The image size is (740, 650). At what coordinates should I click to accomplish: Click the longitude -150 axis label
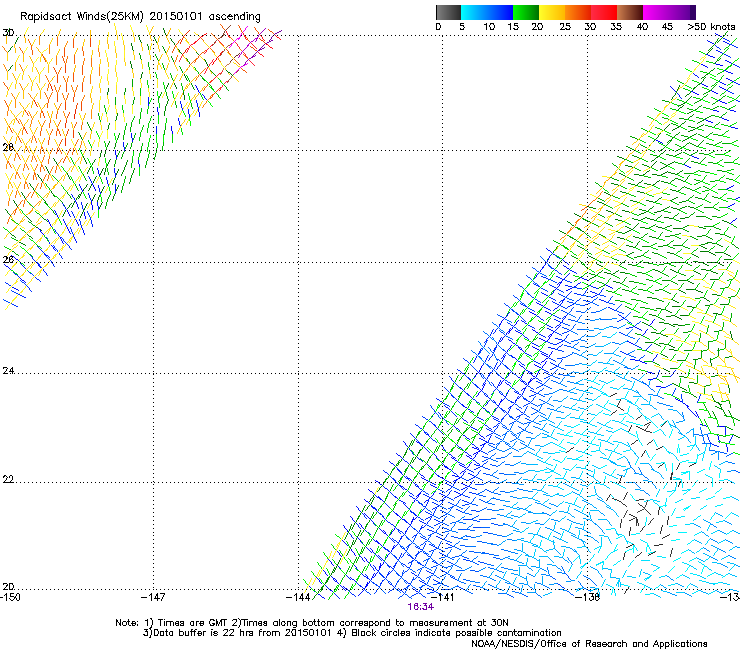pos(10,597)
